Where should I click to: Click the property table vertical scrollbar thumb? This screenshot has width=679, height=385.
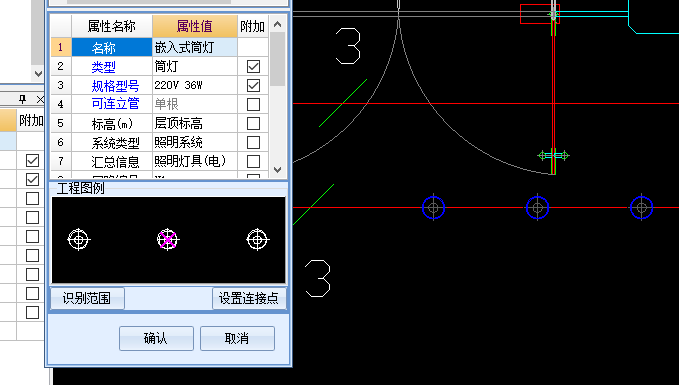[278, 58]
